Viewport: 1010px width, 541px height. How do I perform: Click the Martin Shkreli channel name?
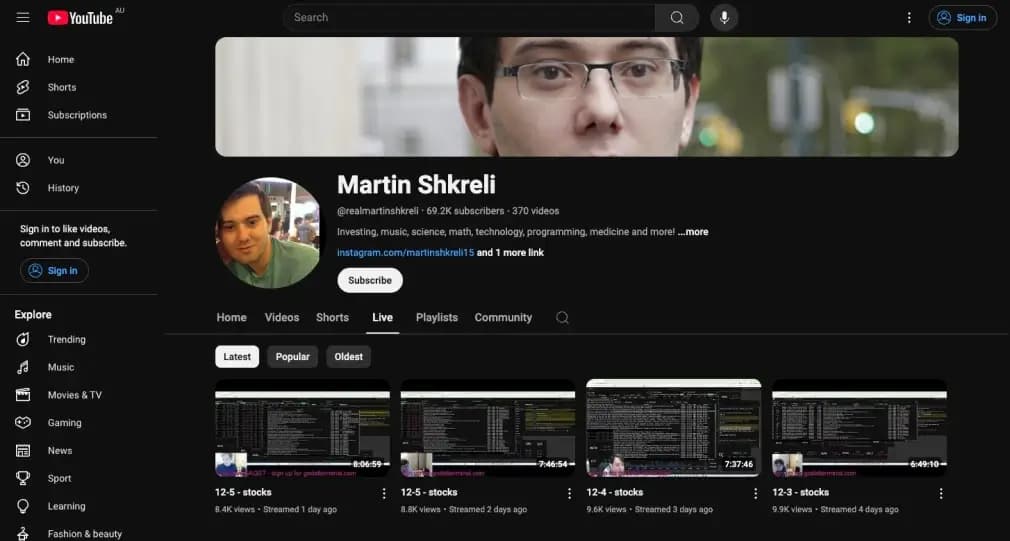tap(416, 185)
